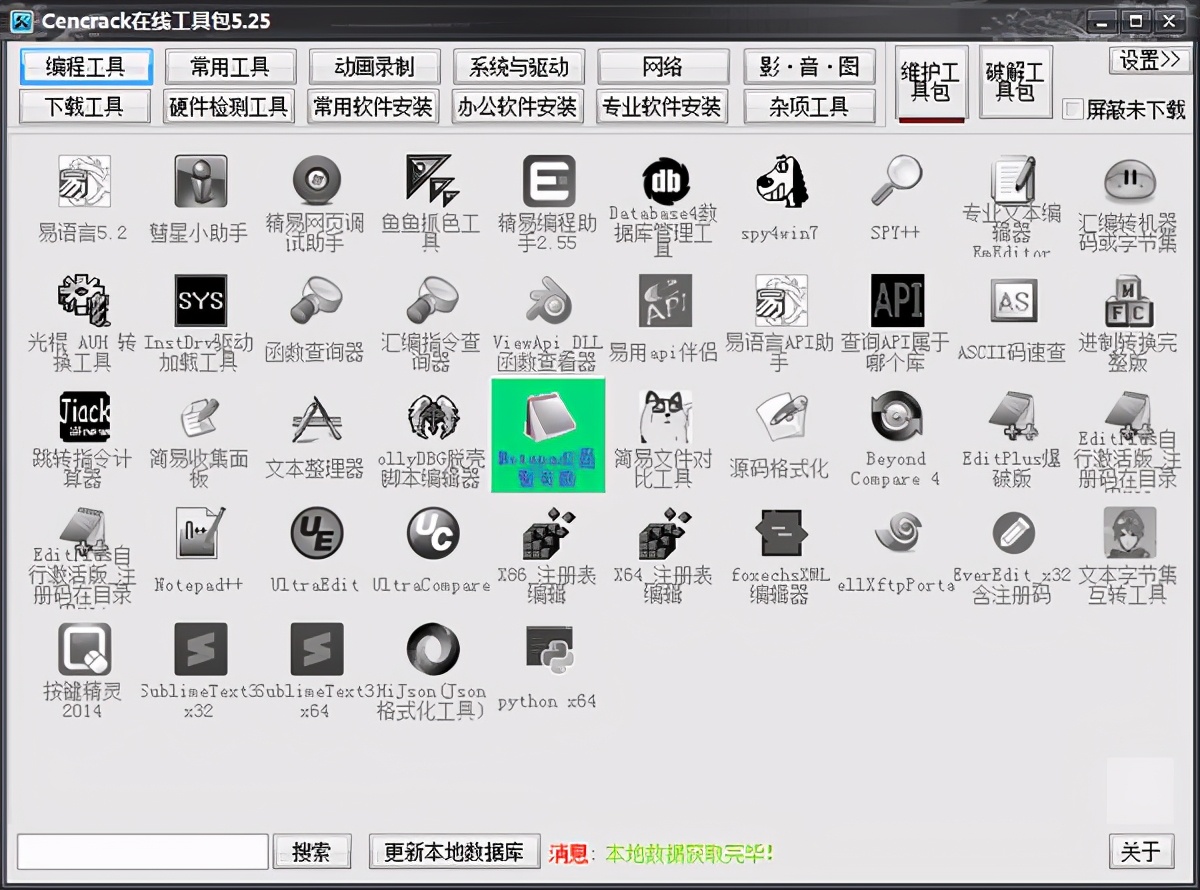Launch the UltraEdit icon
Image resolution: width=1200 pixels, height=890 pixels.
click(x=316, y=534)
